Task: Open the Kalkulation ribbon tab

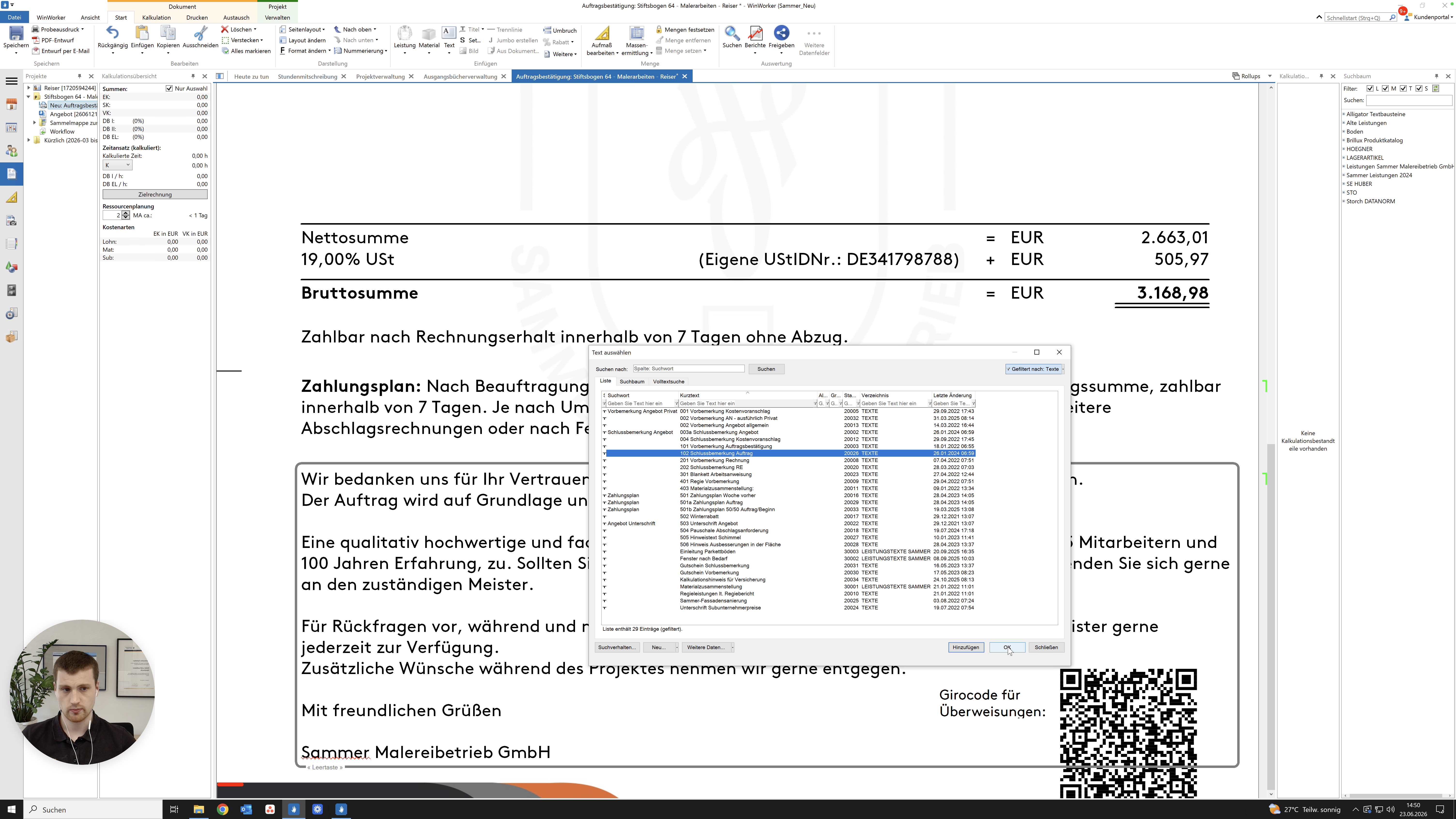Action: pos(156,17)
